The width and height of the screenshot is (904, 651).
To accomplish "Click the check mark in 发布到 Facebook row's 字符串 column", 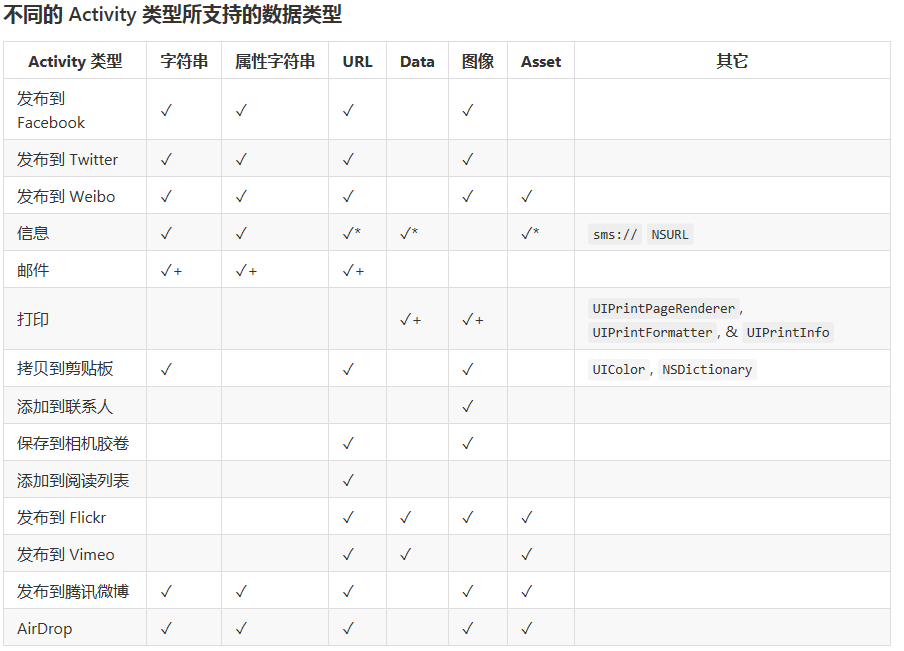I will [x=166, y=110].
